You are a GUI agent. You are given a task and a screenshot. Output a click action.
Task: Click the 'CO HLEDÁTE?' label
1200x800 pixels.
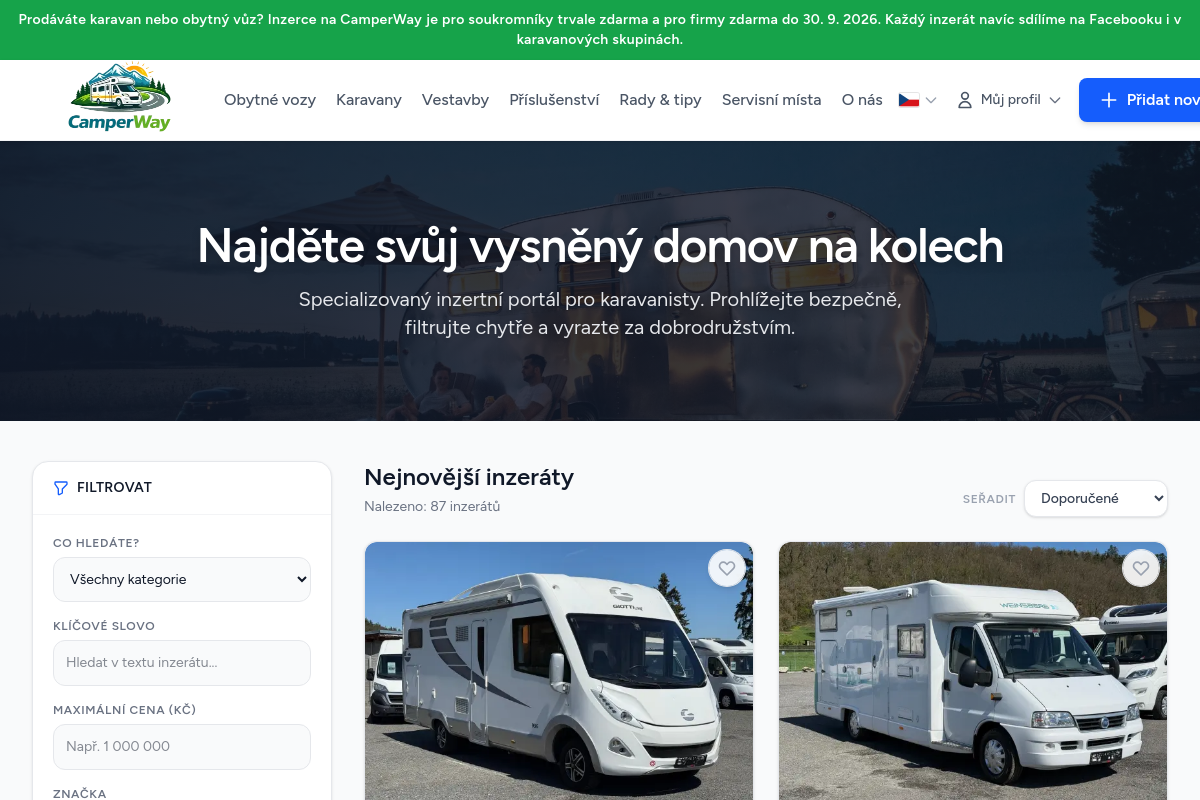[96, 544]
